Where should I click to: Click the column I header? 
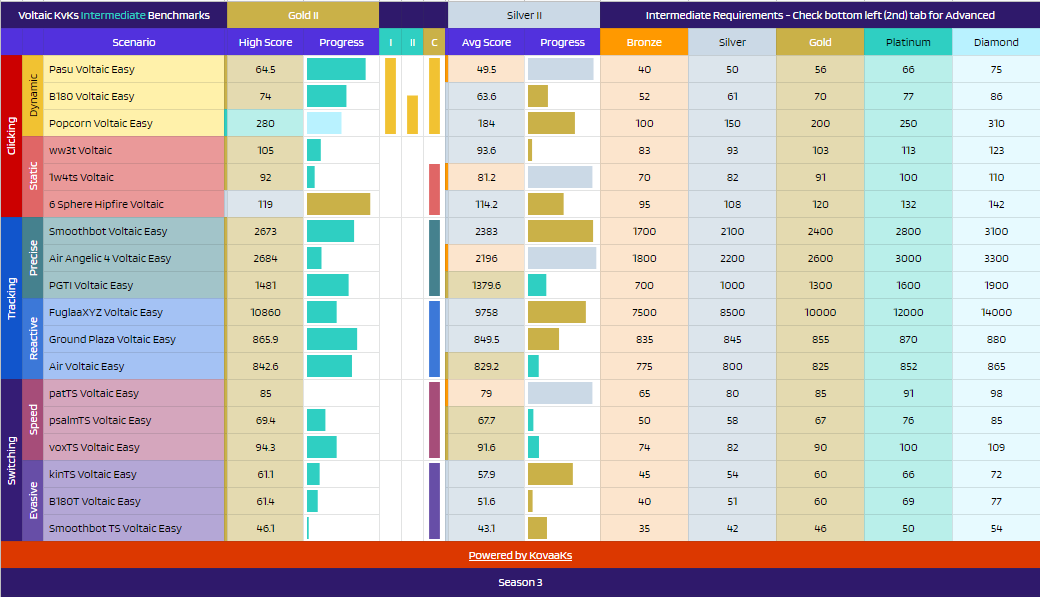[391, 42]
